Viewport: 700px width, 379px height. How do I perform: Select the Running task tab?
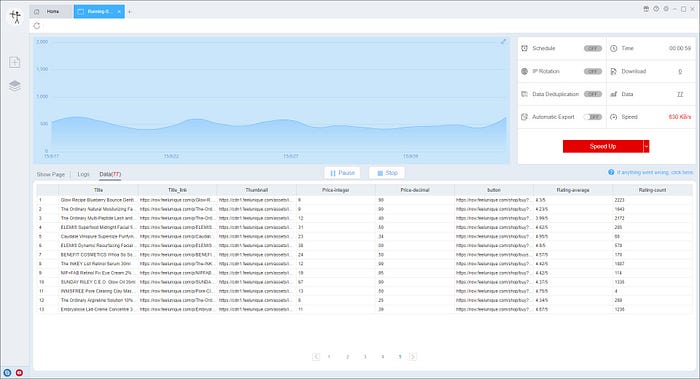click(99, 12)
